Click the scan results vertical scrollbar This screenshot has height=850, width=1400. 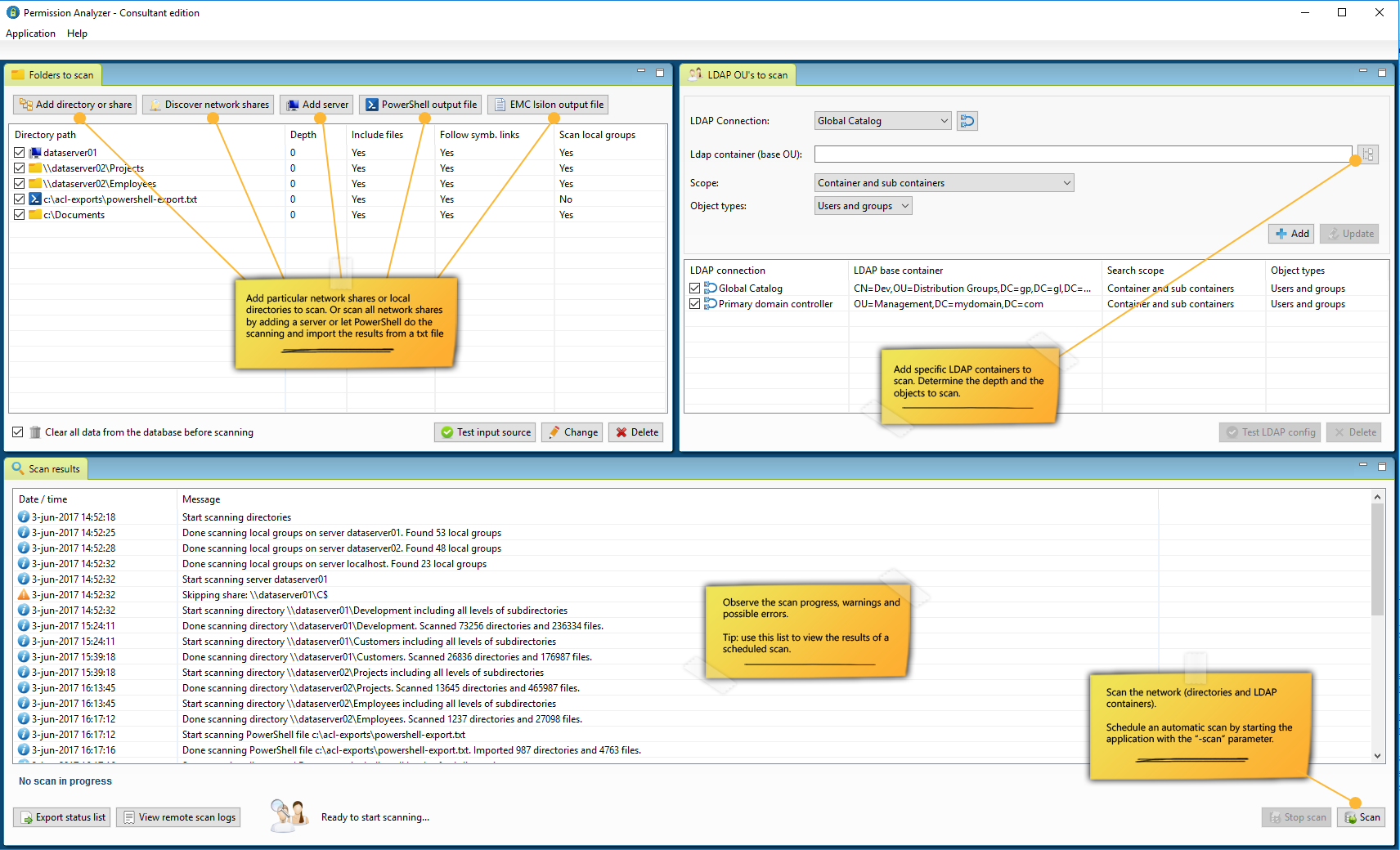point(1378,627)
